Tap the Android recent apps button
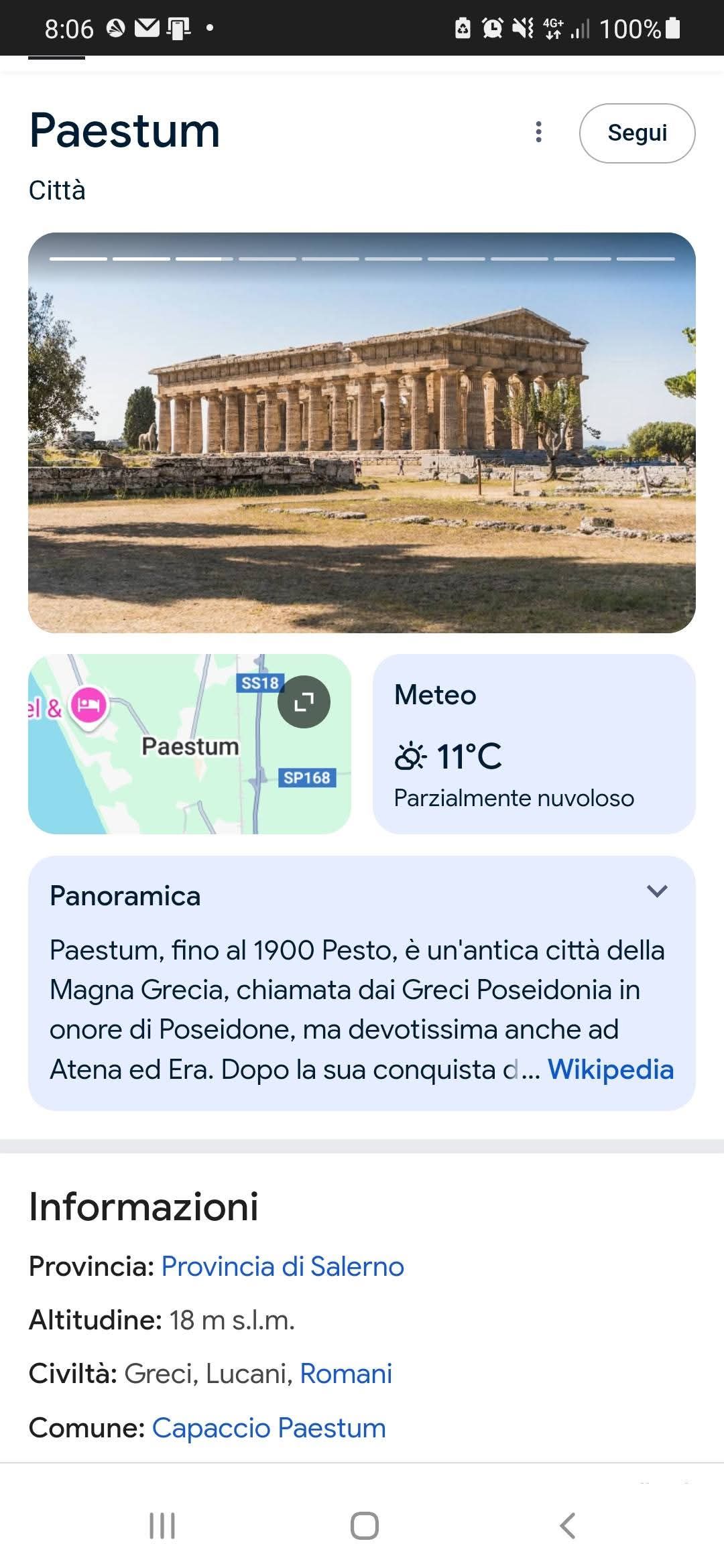 pos(162,1526)
